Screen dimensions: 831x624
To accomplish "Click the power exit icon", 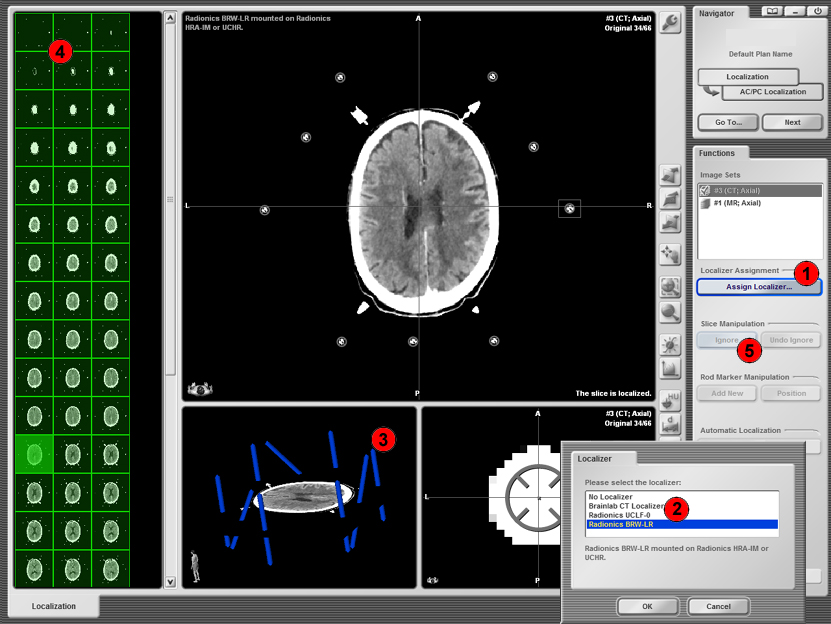I will point(817,11).
